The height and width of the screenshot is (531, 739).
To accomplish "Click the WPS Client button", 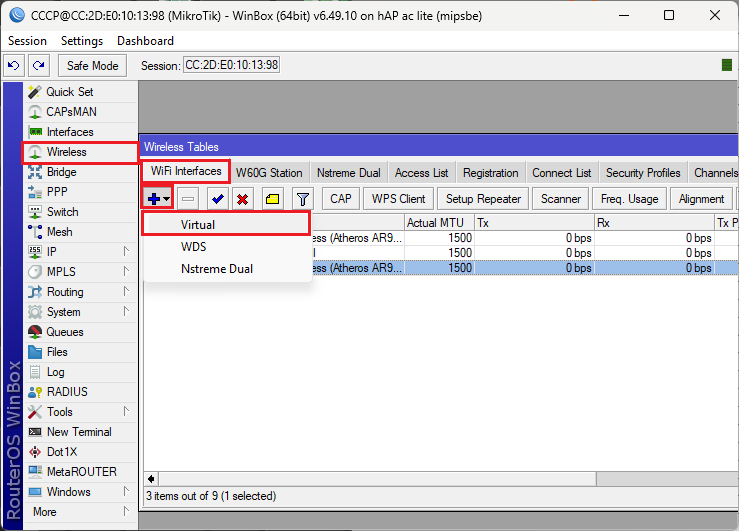I will click(399, 199).
